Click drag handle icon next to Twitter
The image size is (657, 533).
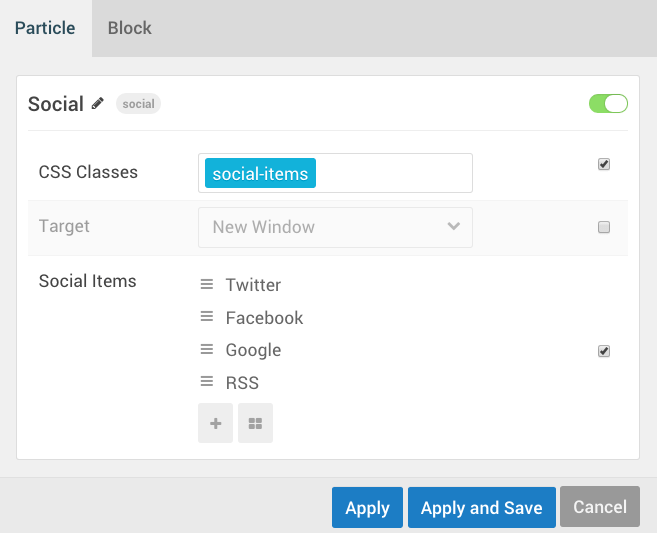pos(207,284)
